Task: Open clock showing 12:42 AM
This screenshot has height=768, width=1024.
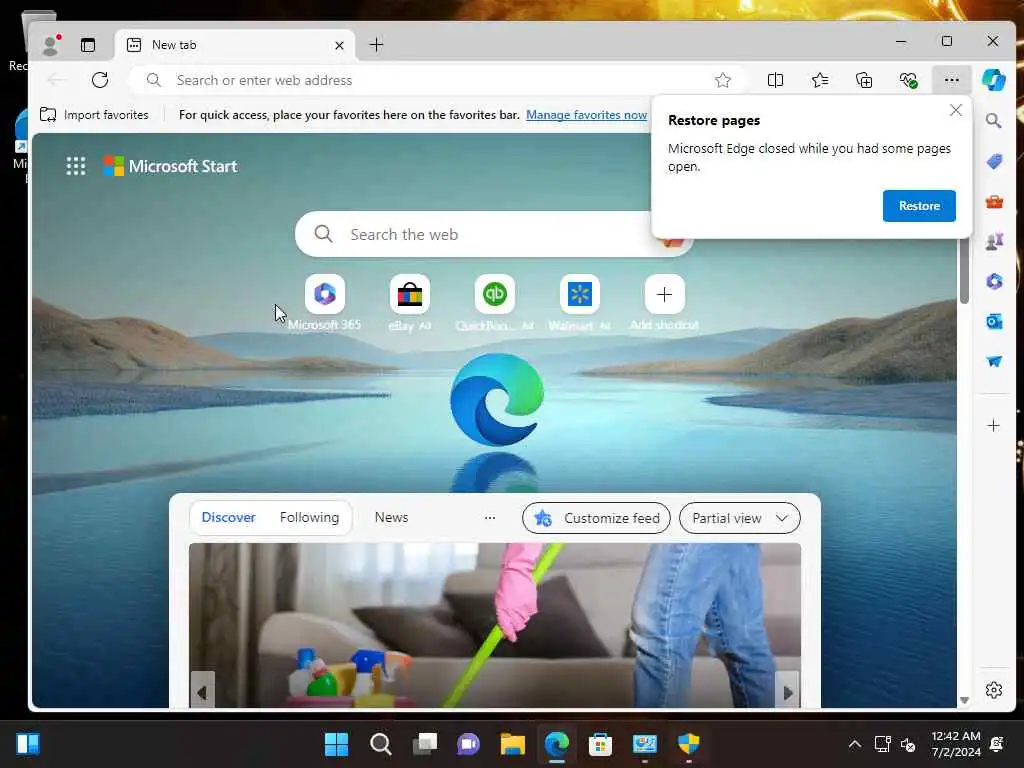Action: 955,744
